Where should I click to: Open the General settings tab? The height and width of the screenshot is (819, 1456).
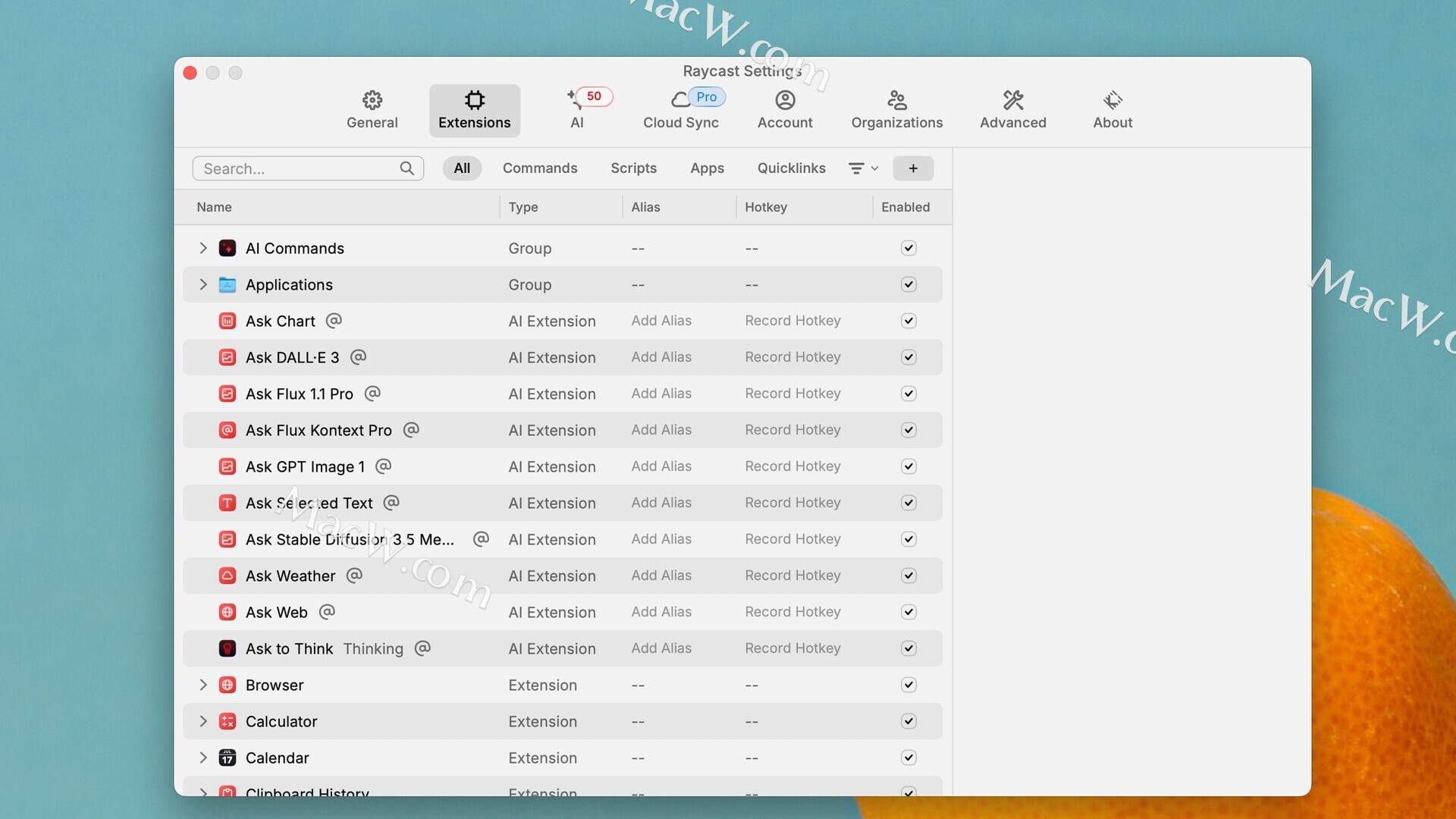click(372, 110)
